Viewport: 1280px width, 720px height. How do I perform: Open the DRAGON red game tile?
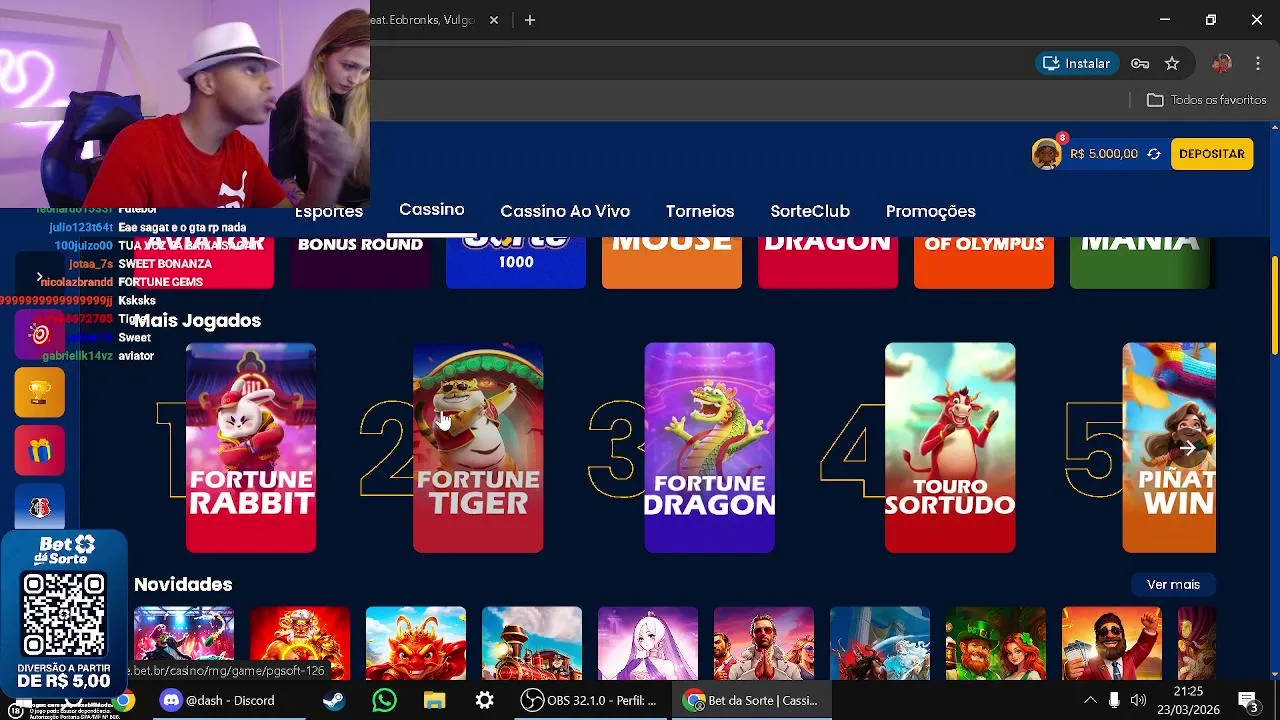(x=828, y=262)
